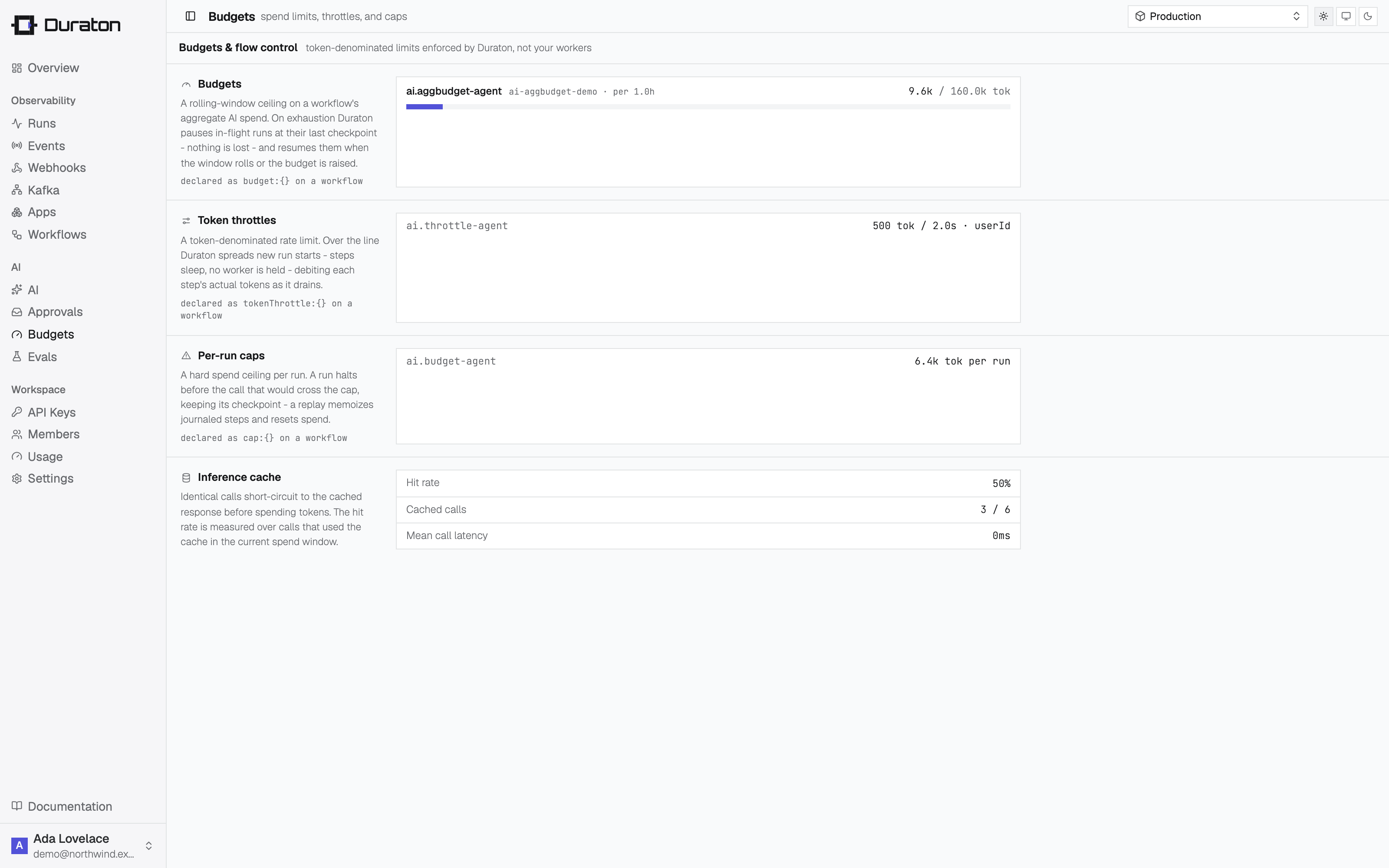Screen dimensions: 1389x868
Task: Click the 0ms latency value
Action: (x=1001, y=536)
